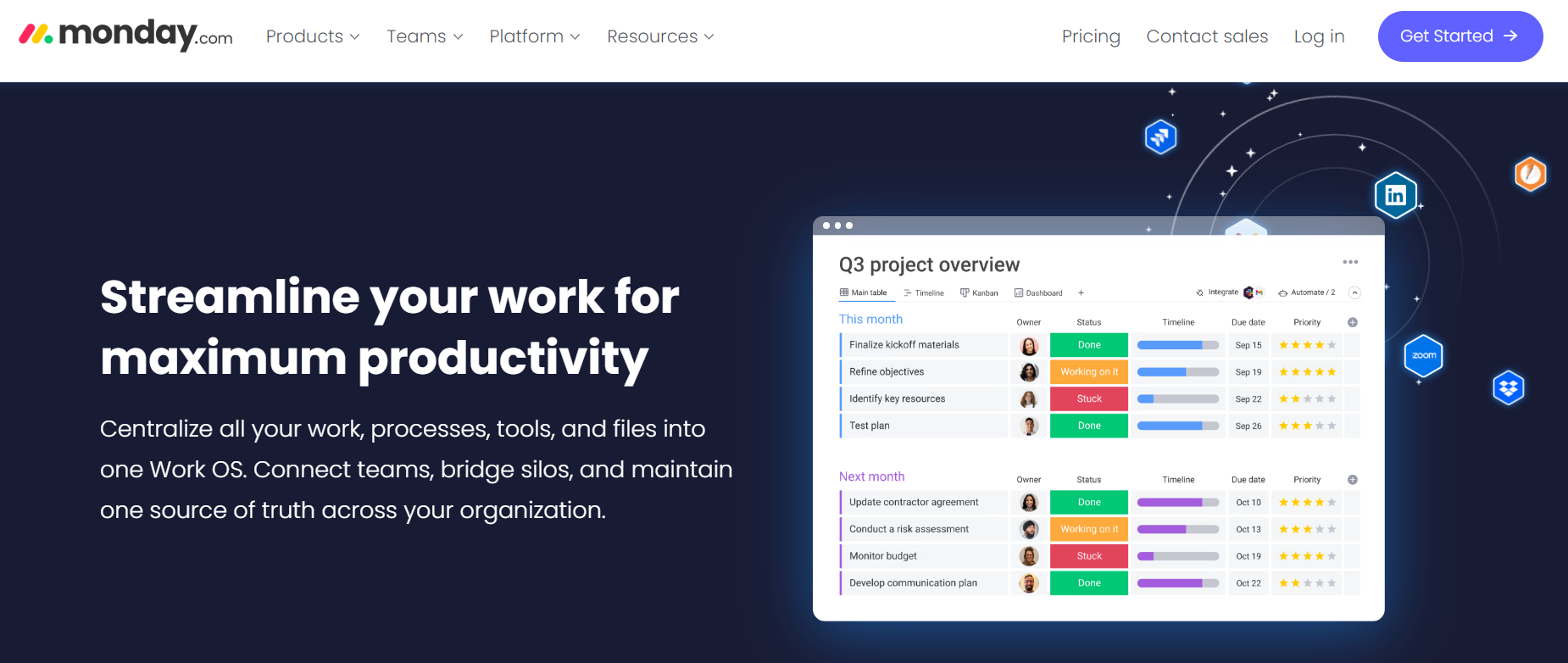This screenshot has width=1568, height=663.
Task: Click the monday.com logo
Action: coord(125,36)
